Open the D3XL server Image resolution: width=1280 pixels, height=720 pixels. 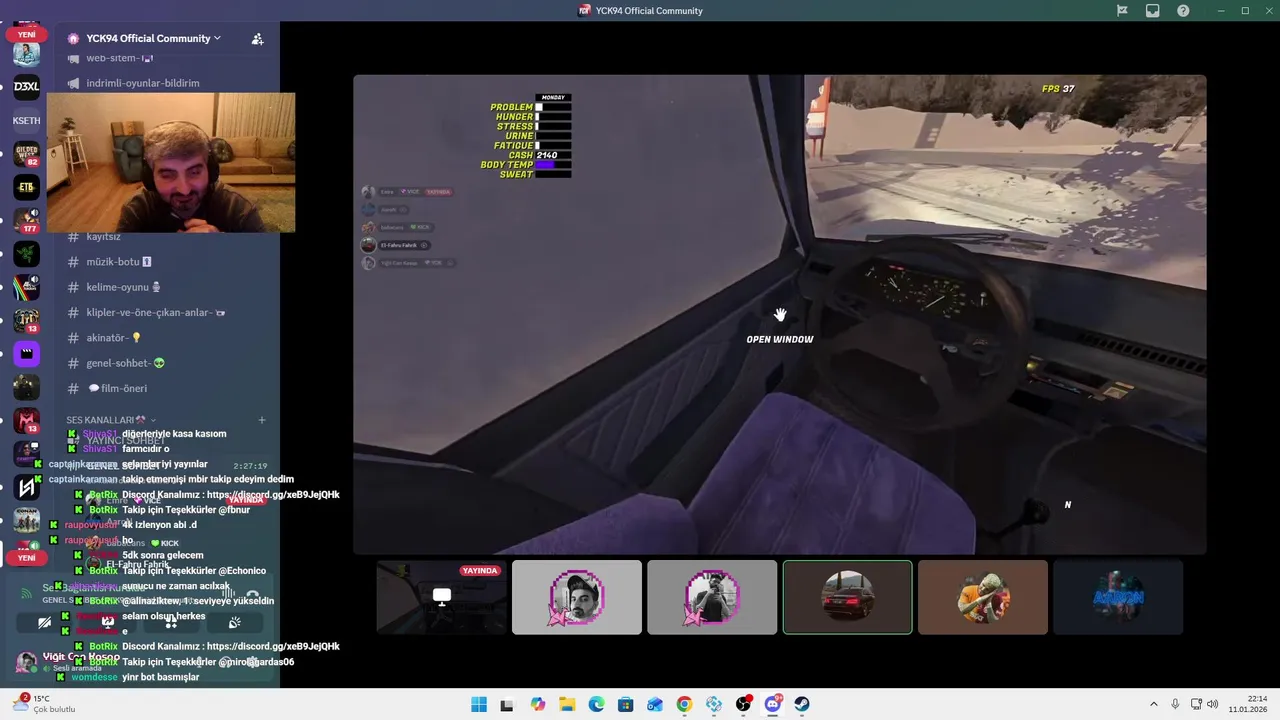click(x=27, y=87)
